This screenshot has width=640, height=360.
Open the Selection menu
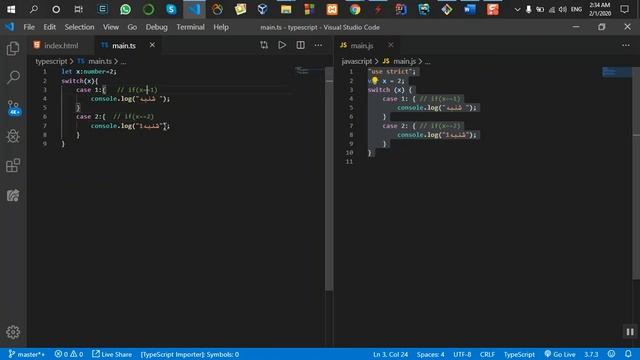[x=79, y=27]
